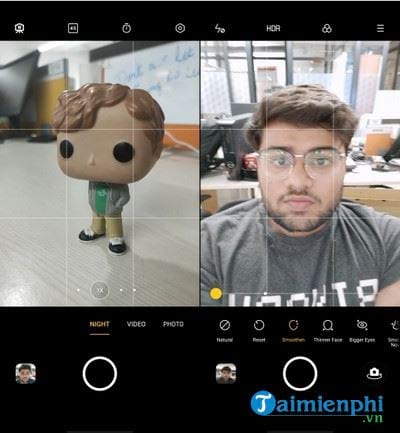The width and height of the screenshot is (400, 433).
Task: Enable the Bigger Eyes effect
Action: 362,330
